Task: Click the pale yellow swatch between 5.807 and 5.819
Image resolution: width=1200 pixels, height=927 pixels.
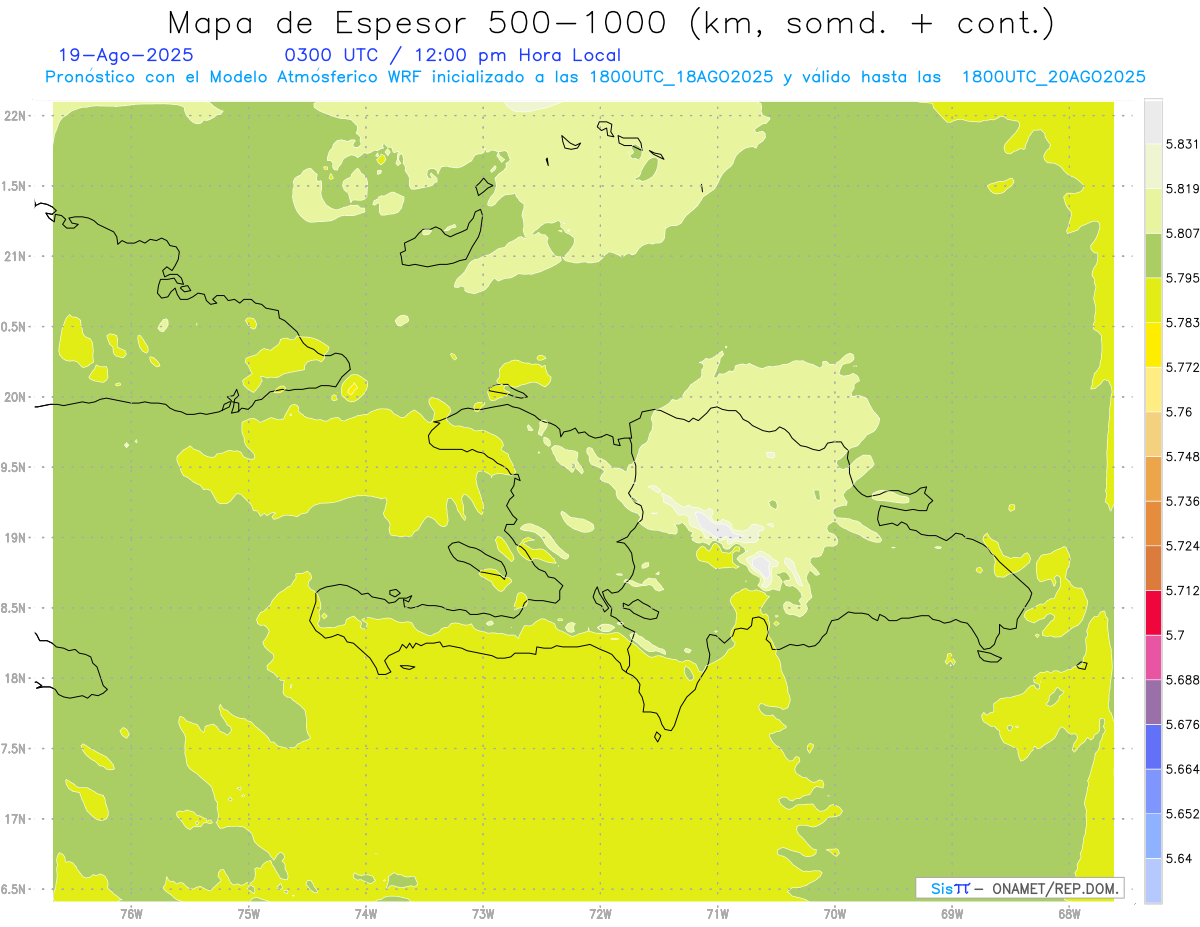Action: [x=1153, y=211]
